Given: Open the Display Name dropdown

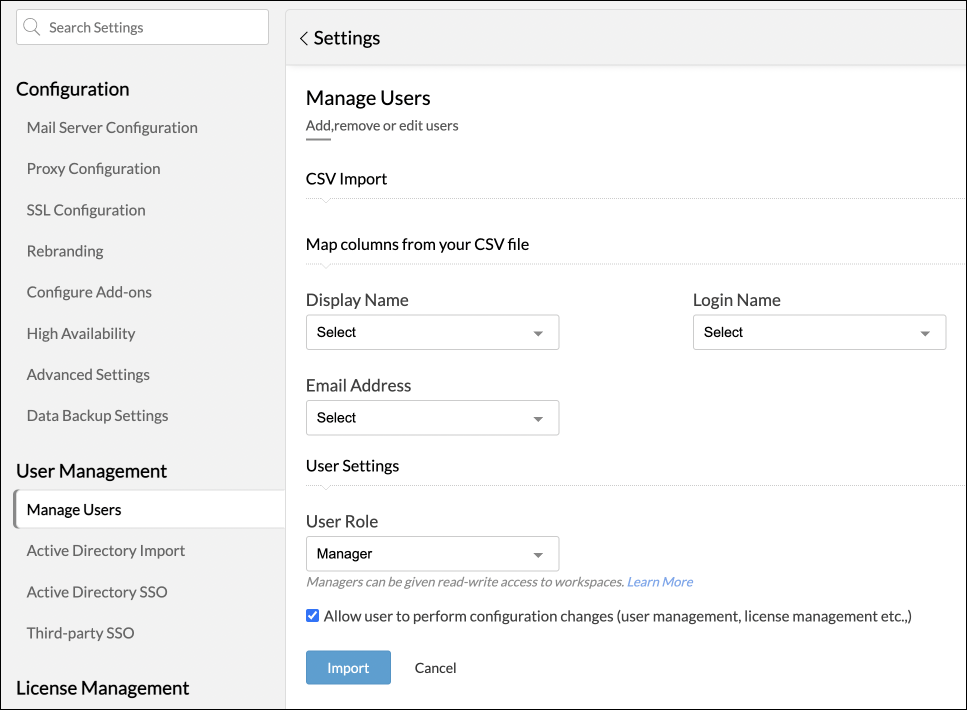Looking at the screenshot, I should coord(432,333).
